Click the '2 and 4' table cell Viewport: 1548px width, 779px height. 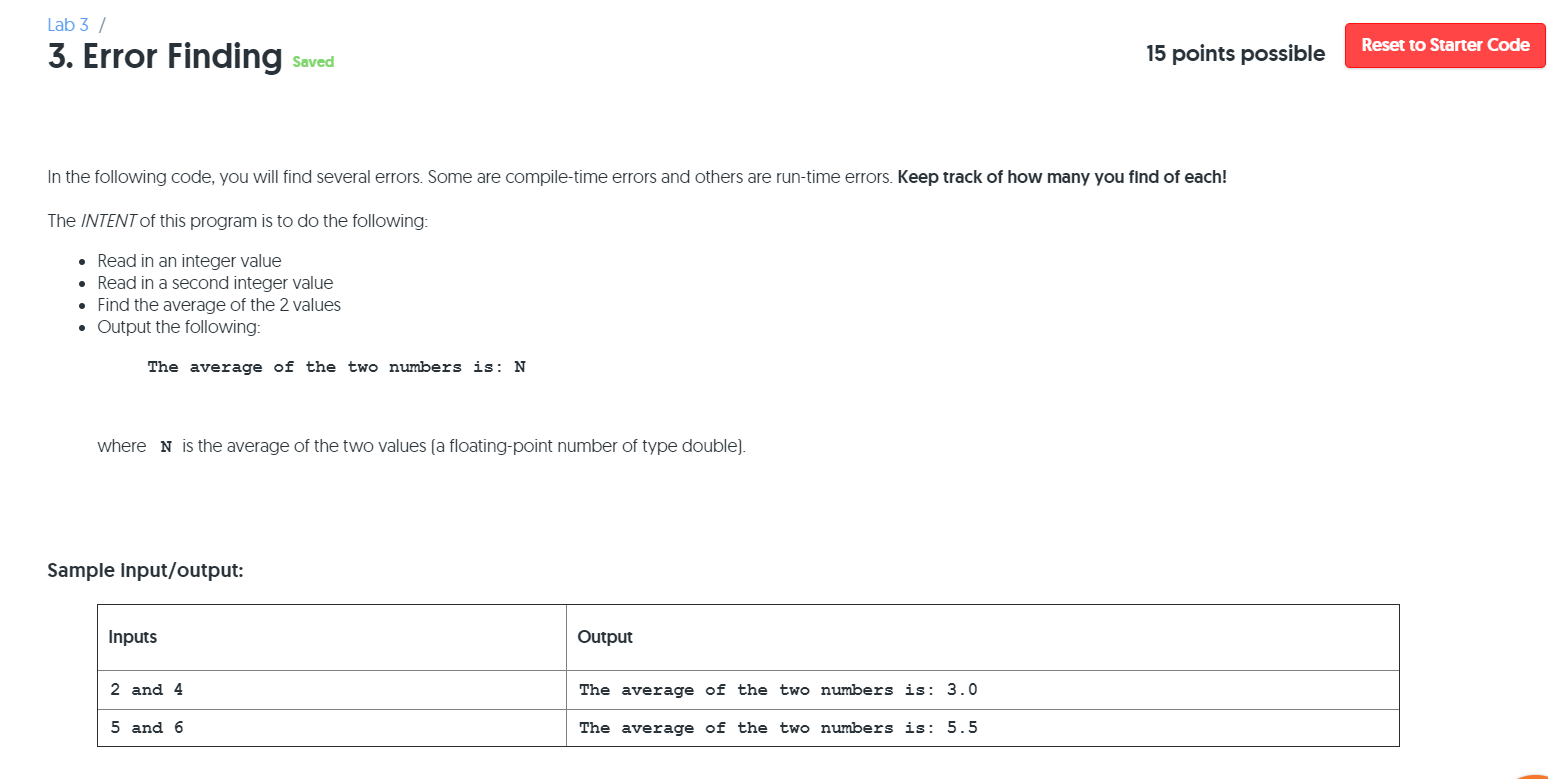[x=332, y=690]
